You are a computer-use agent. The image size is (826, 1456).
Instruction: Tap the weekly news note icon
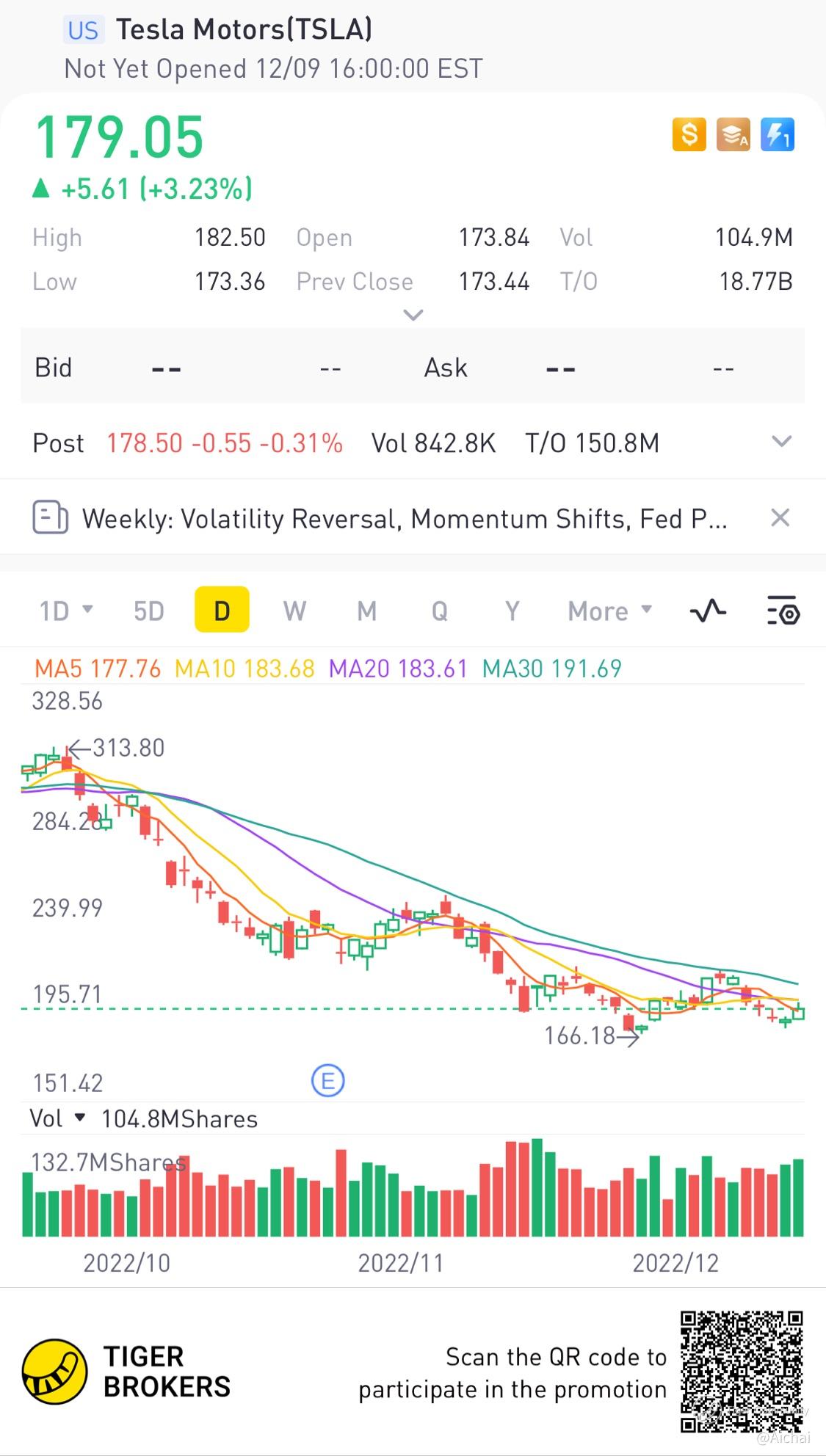[50, 518]
